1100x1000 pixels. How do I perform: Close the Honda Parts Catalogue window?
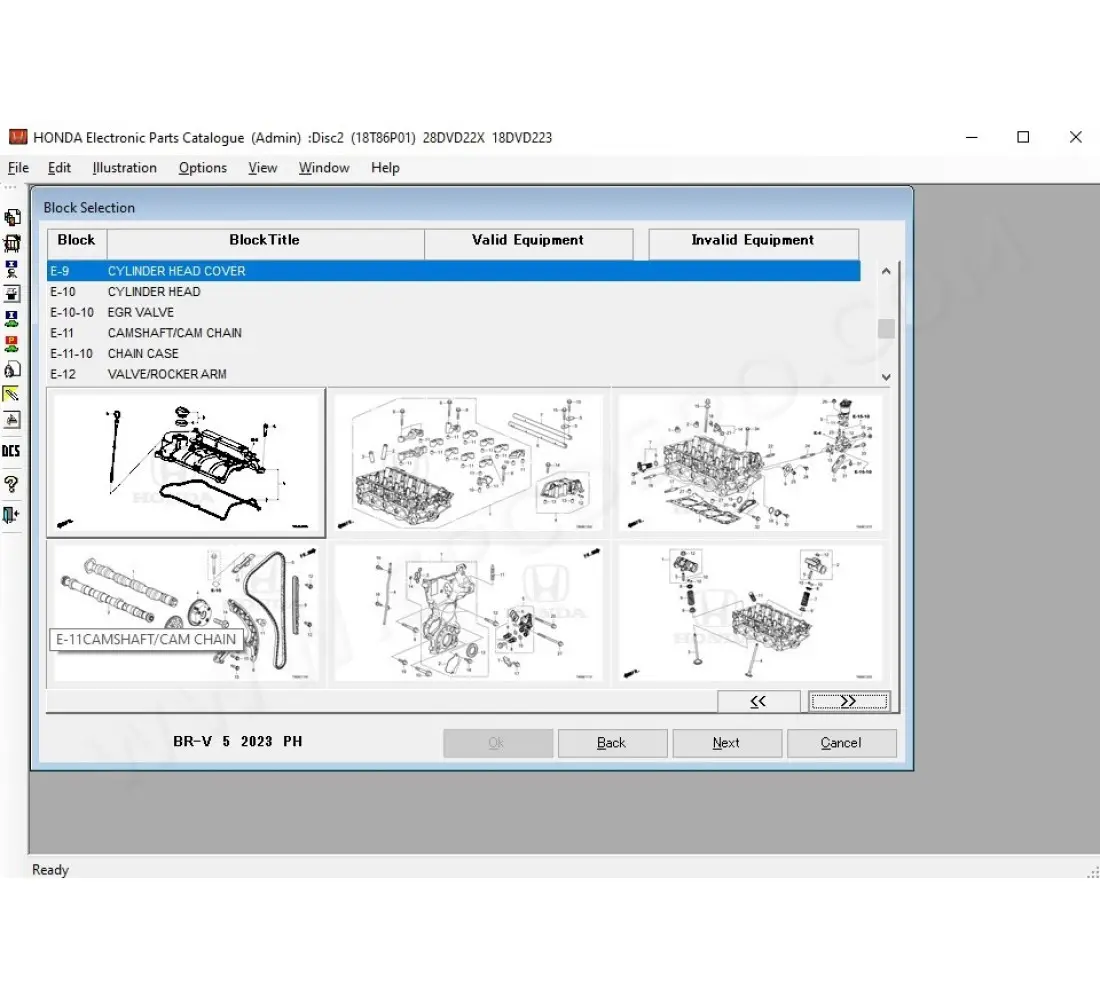(1075, 137)
